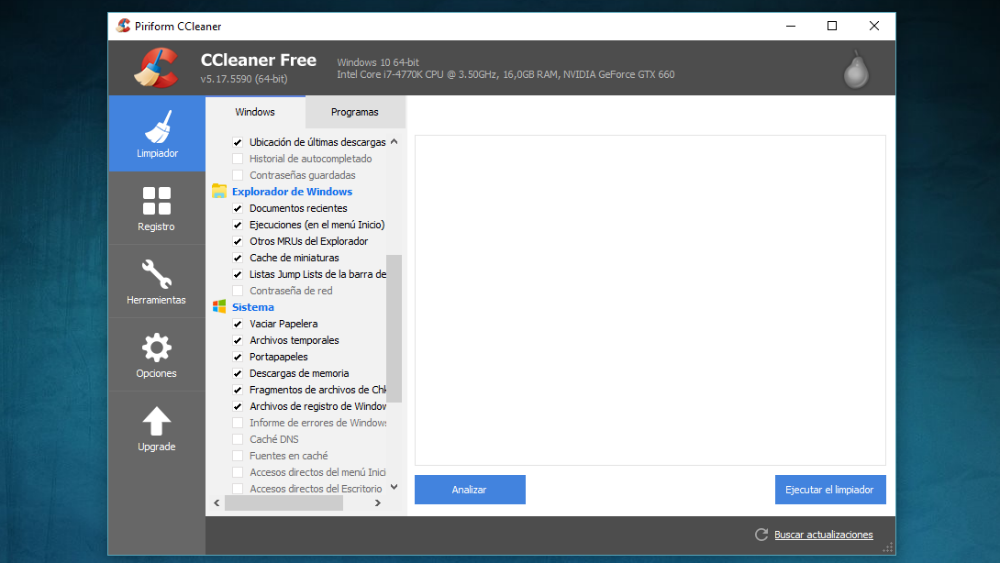Enable Fuentes en caché checkbox
The image size is (1000, 563).
(238, 456)
